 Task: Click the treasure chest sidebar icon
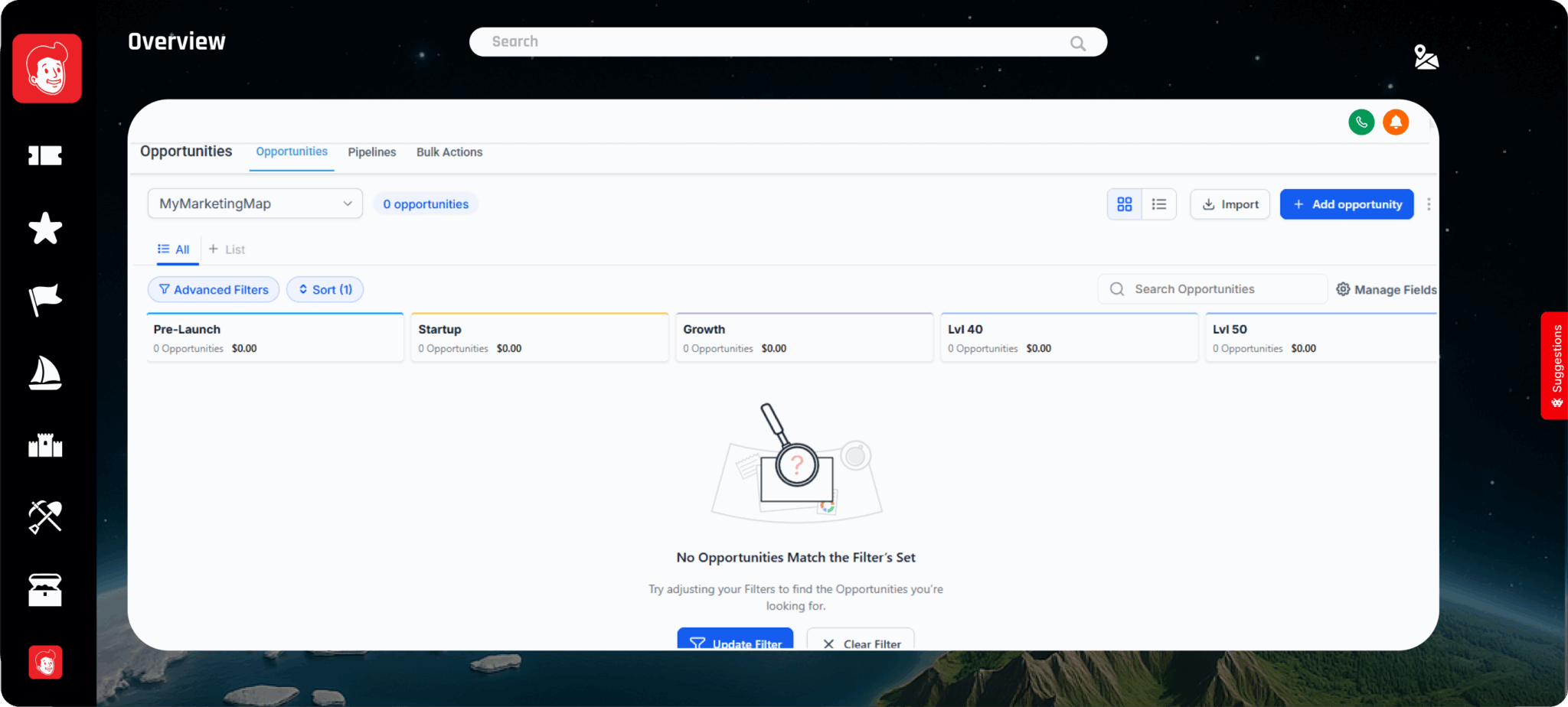[45, 590]
